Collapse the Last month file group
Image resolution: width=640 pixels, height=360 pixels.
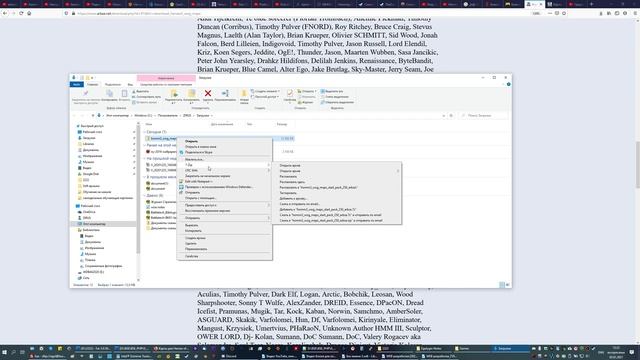[144, 177]
